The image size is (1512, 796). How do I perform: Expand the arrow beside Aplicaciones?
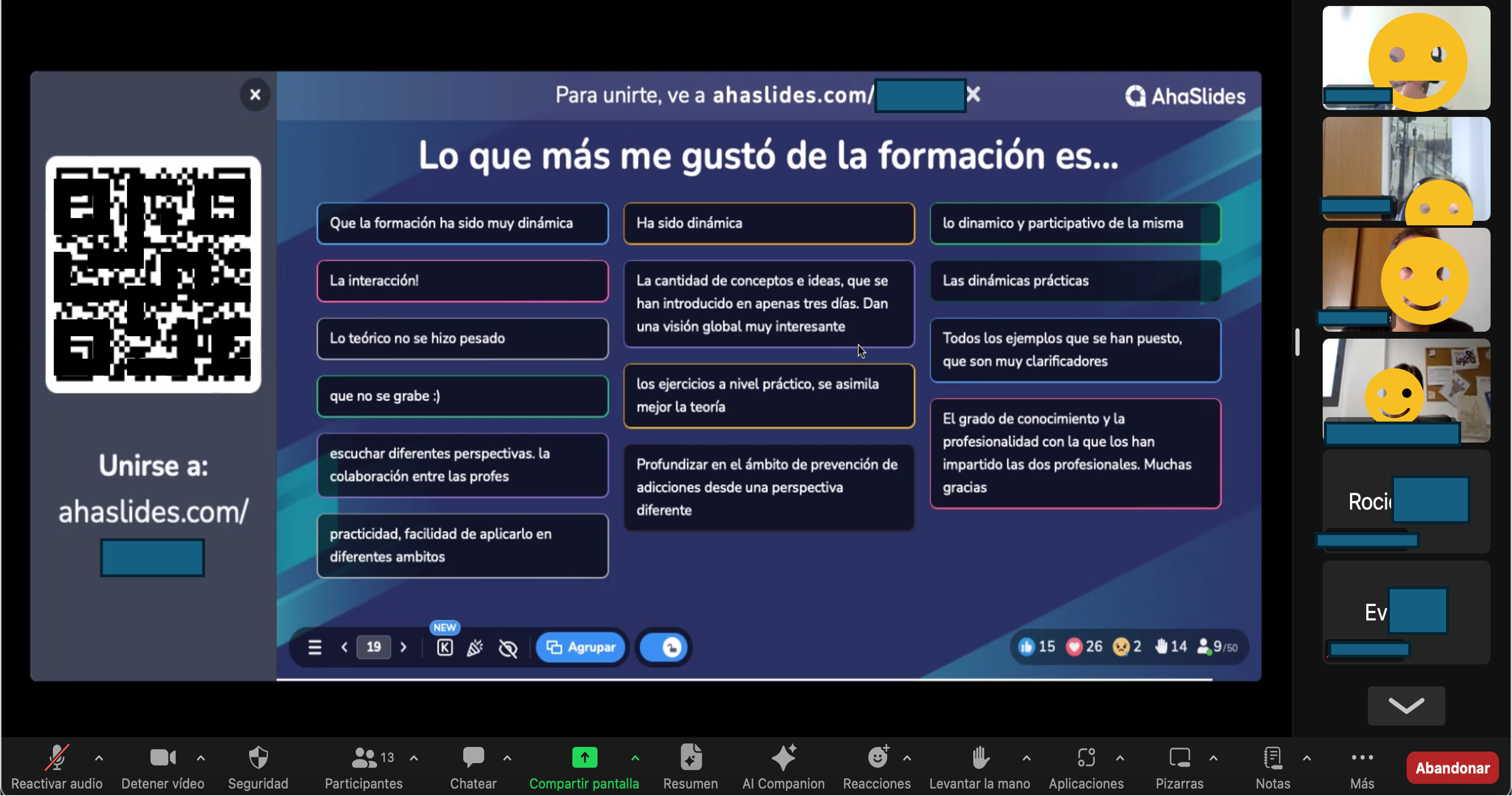[x=1120, y=758]
